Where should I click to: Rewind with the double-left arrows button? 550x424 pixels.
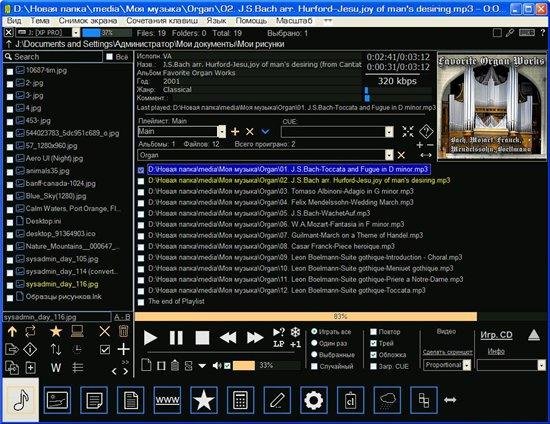(228, 338)
